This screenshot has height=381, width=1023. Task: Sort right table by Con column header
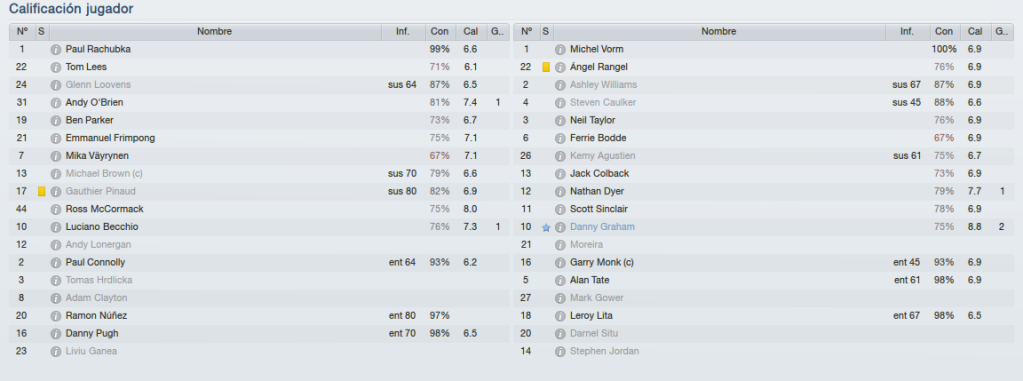(x=944, y=31)
